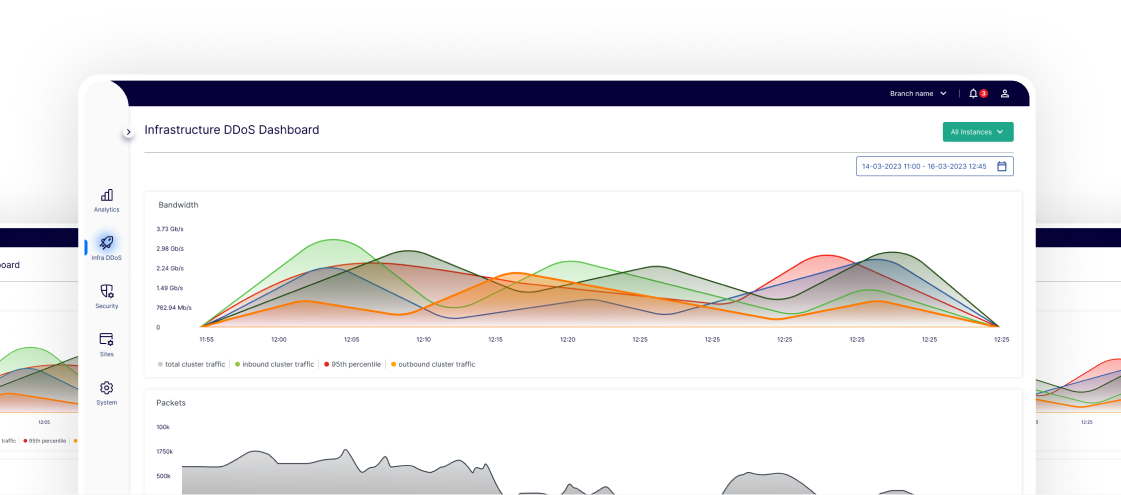Click the gray area in Packets chart
Viewport: 1121px width, 495px height.
point(300,475)
